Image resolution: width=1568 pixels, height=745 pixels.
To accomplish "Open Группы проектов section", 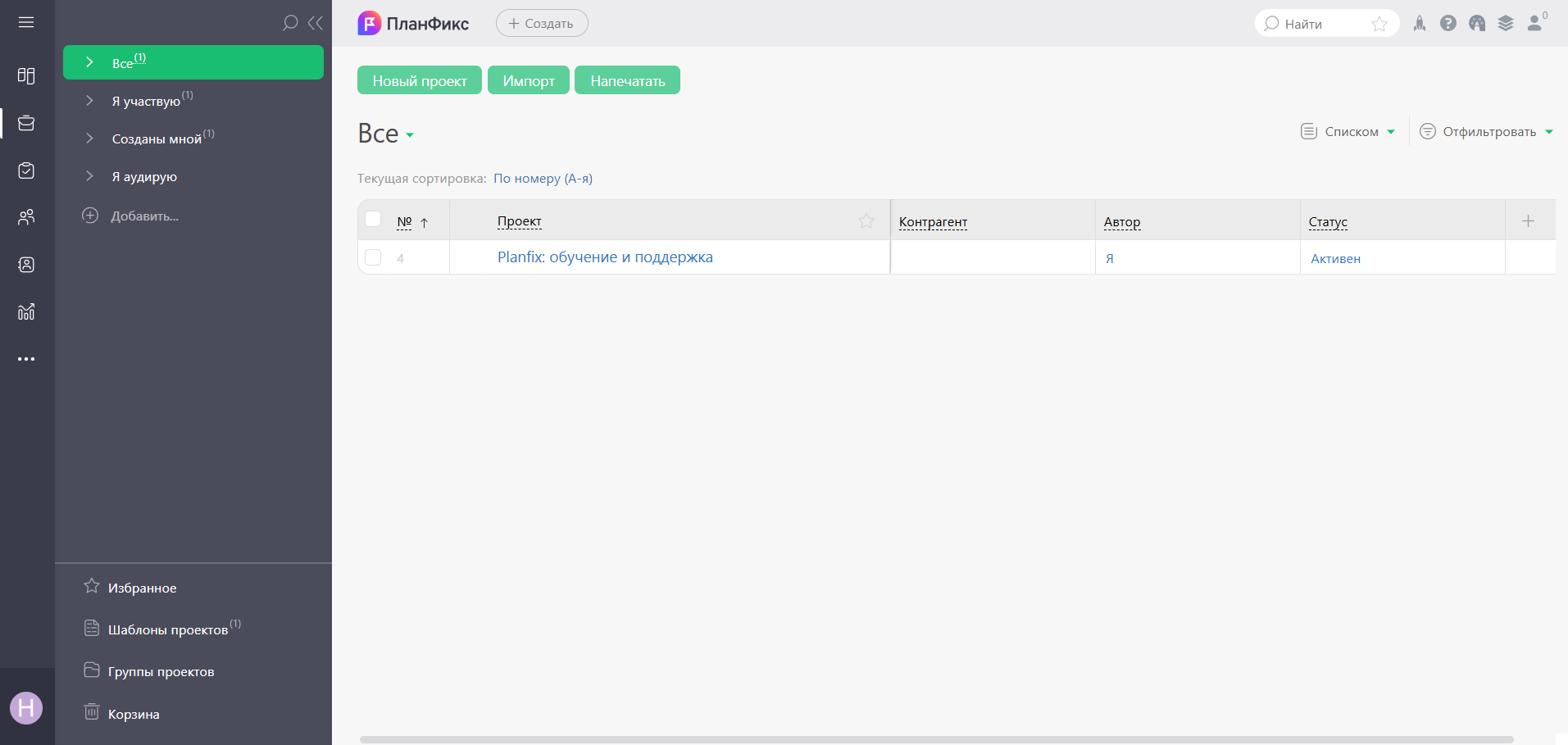I will (161, 671).
